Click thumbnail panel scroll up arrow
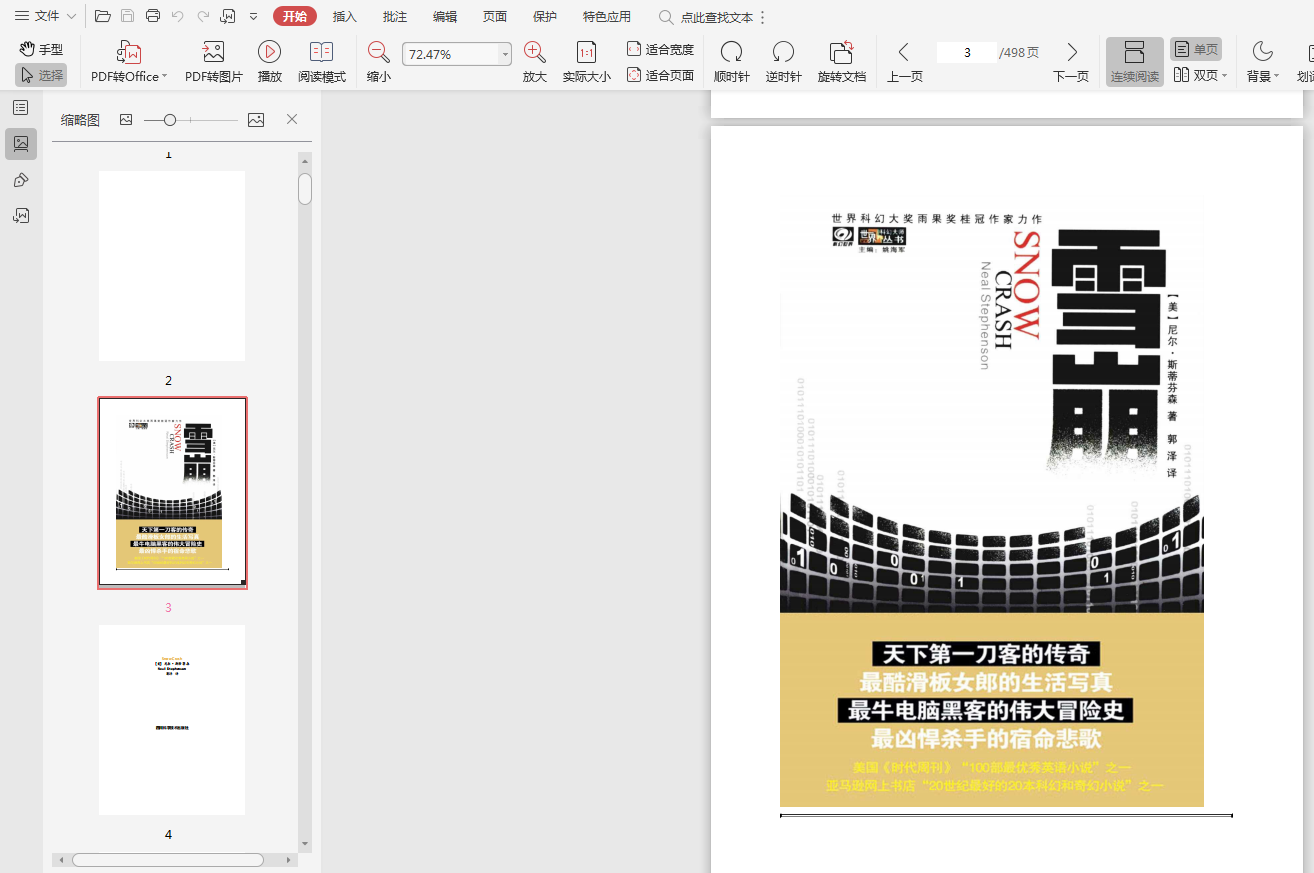The width and height of the screenshot is (1314, 873). pyautogui.click(x=305, y=160)
